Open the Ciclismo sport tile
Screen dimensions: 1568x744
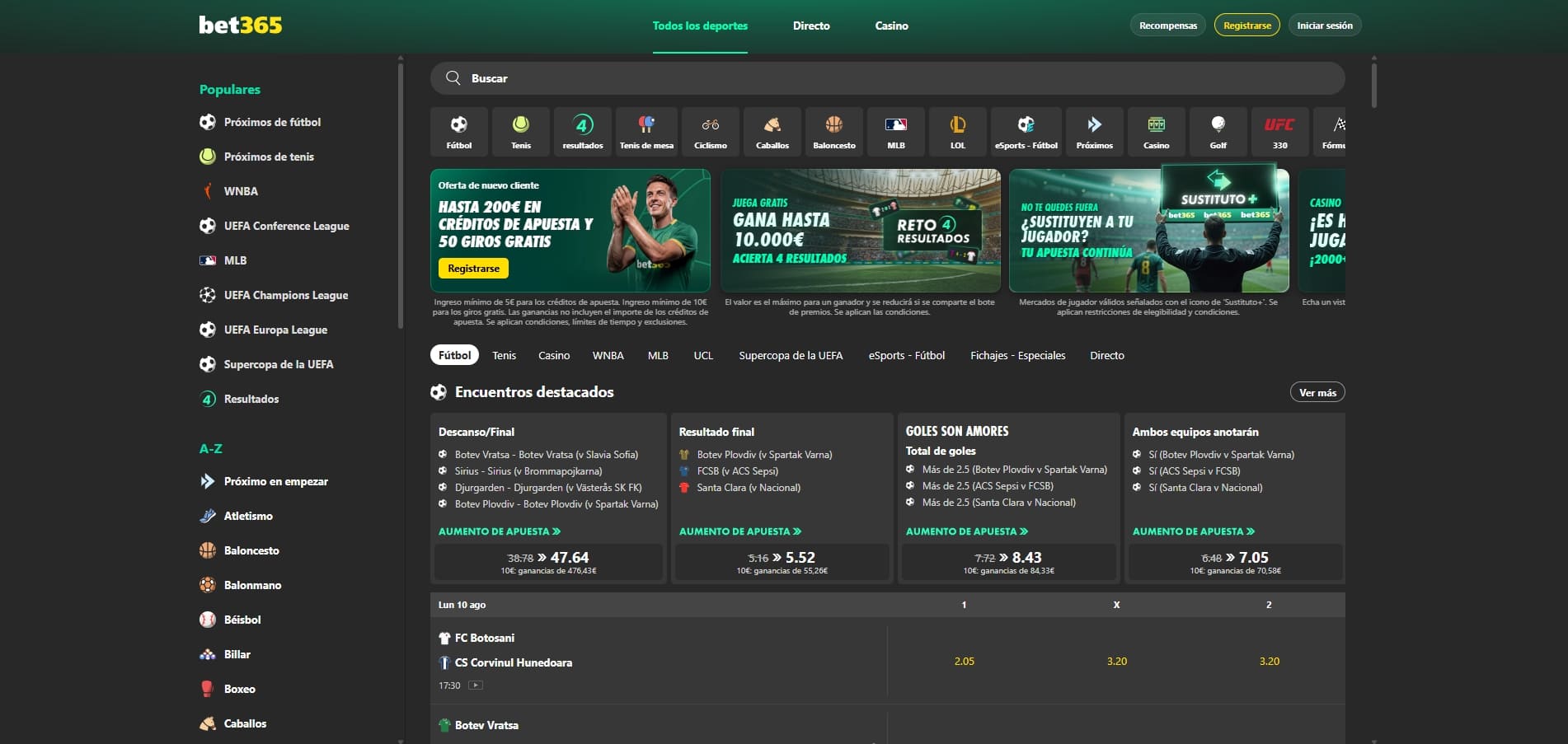pos(710,131)
